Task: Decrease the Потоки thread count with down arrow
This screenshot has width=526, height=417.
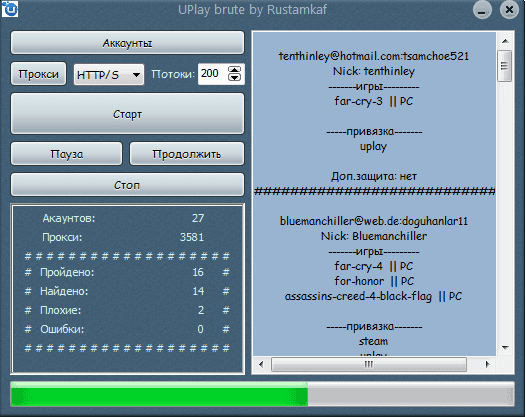Action: tap(234, 77)
